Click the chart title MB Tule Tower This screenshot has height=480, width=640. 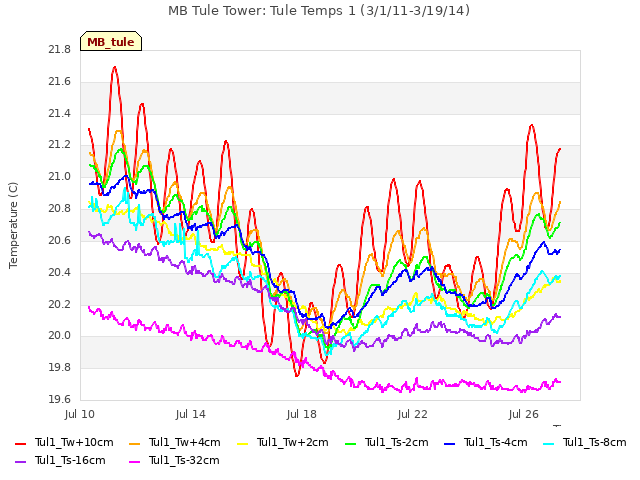(x=319, y=10)
